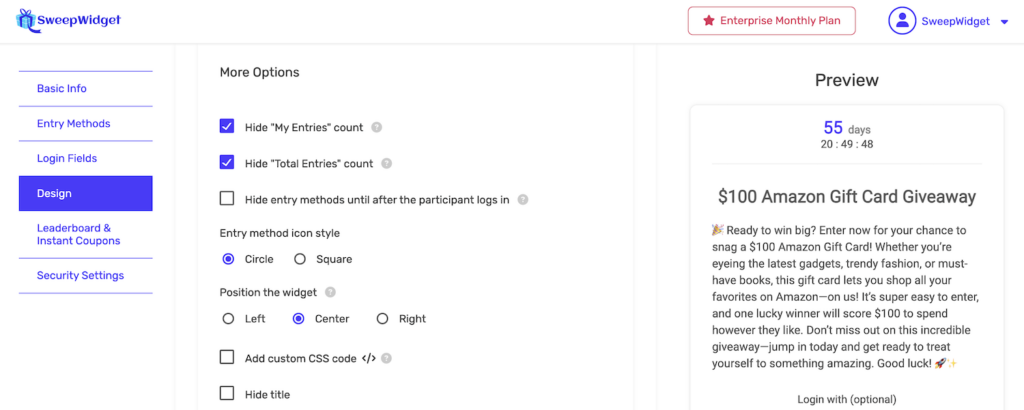Click help icon beside "Total Entries" count
The image size is (1024, 410).
tap(387, 164)
